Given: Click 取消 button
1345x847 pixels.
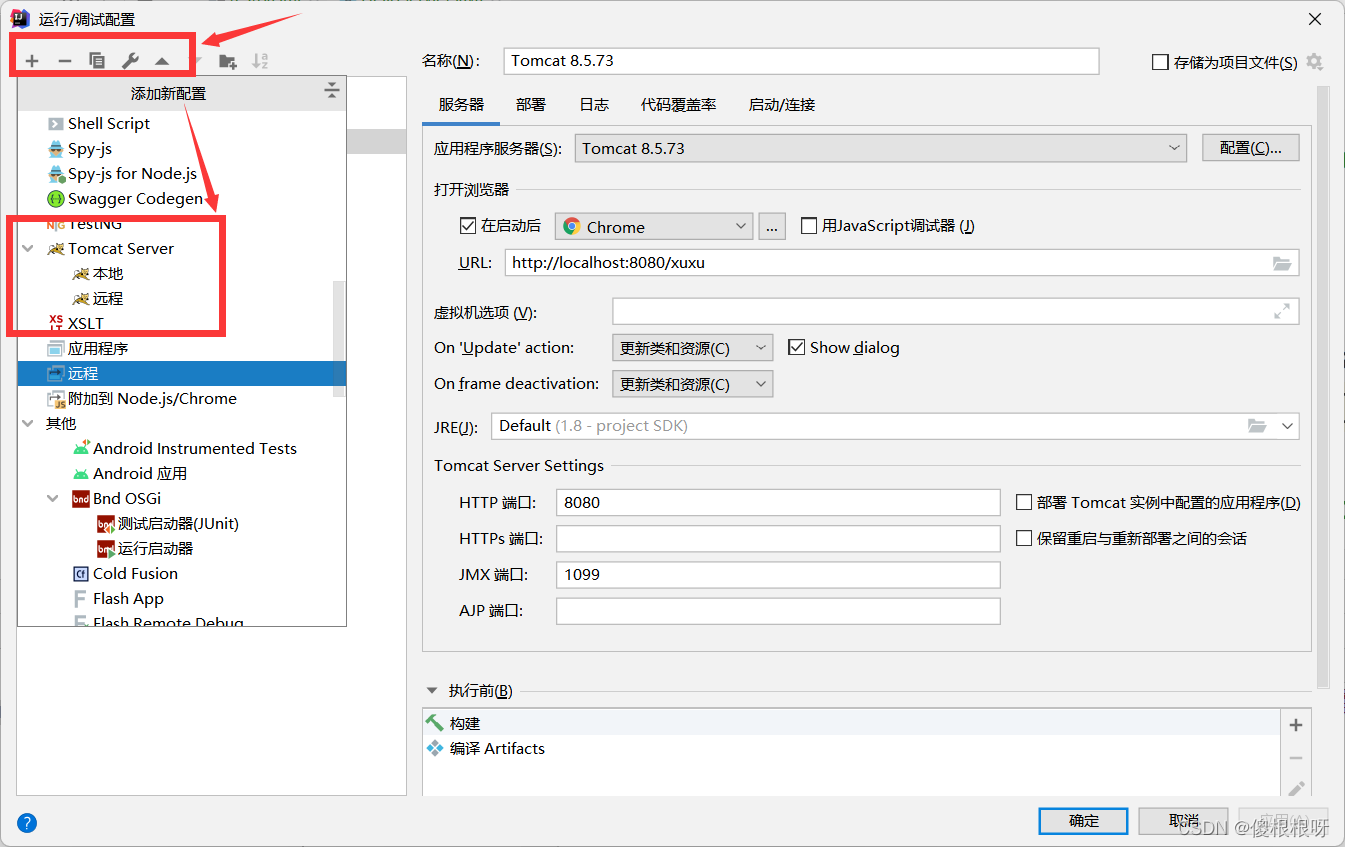Looking at the screenshot, I should pos(1184,821).
